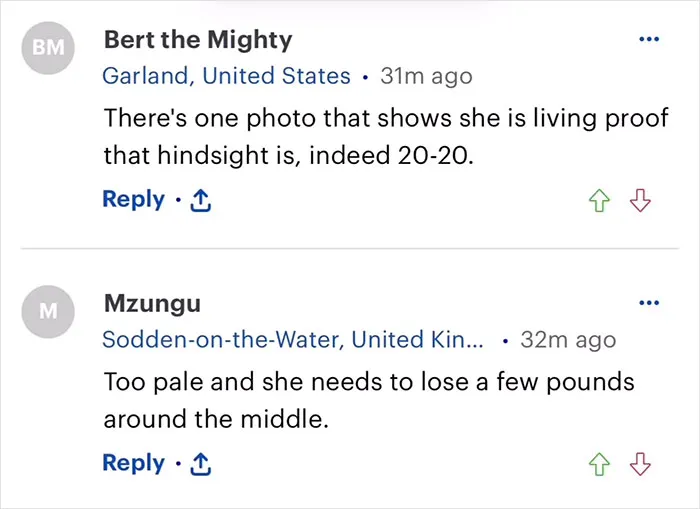Reply to Mzungu's comment
Viewport: 700px width, 509px height.
coord(133,463)
